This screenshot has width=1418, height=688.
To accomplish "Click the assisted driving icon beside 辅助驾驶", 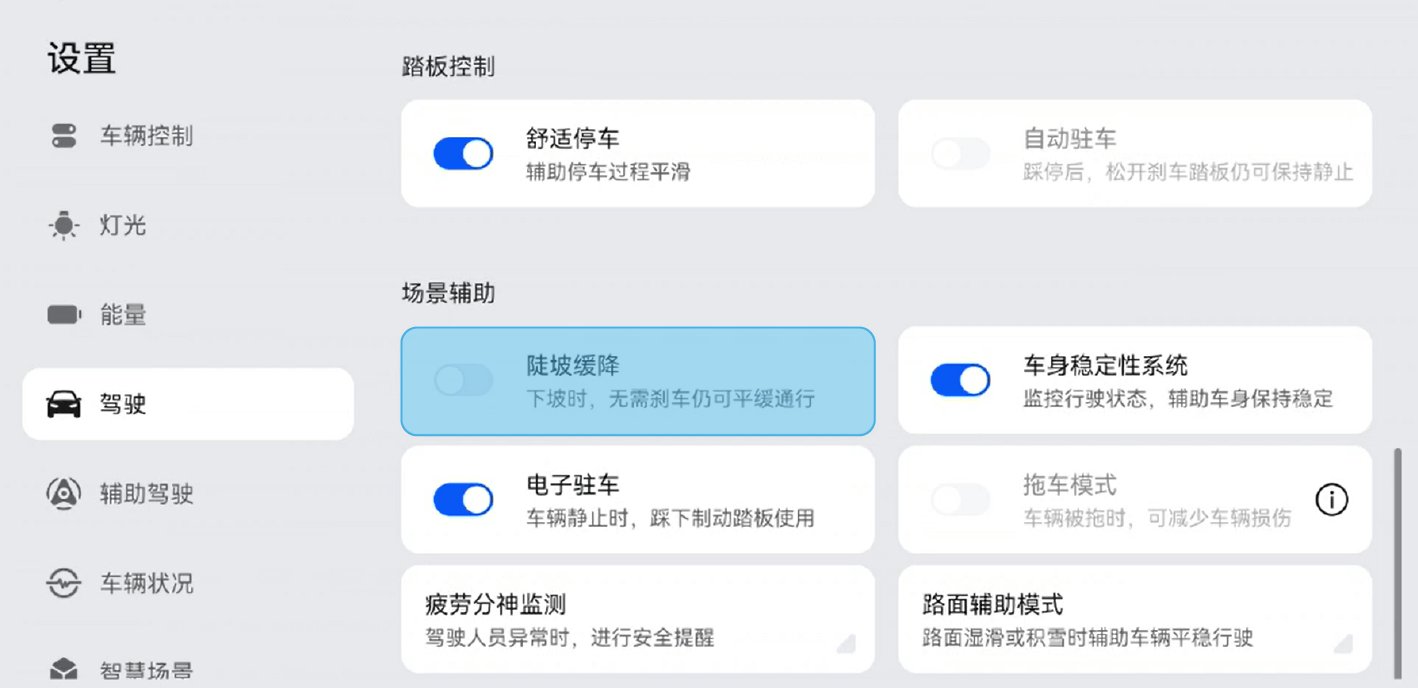I will pos(64,493).
